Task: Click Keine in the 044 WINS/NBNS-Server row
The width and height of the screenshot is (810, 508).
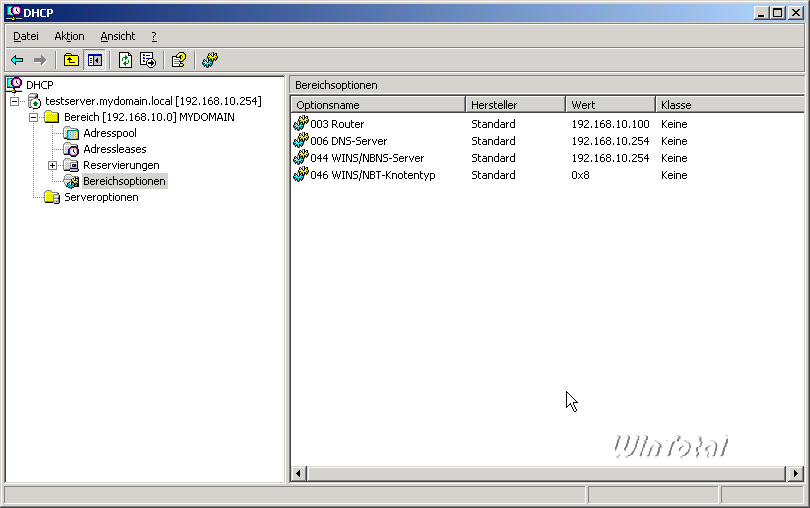Action: (674, 158)
